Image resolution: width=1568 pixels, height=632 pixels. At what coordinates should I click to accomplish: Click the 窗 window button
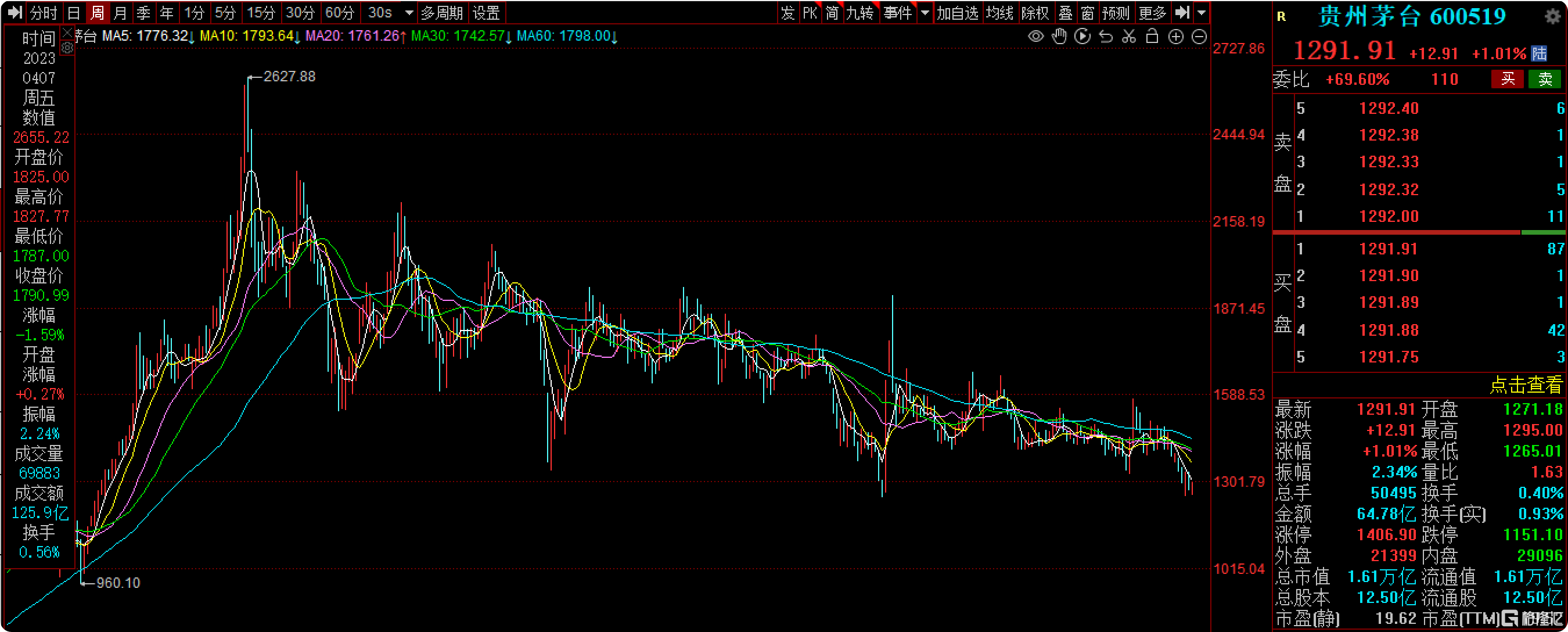[x=1088, y=13]
